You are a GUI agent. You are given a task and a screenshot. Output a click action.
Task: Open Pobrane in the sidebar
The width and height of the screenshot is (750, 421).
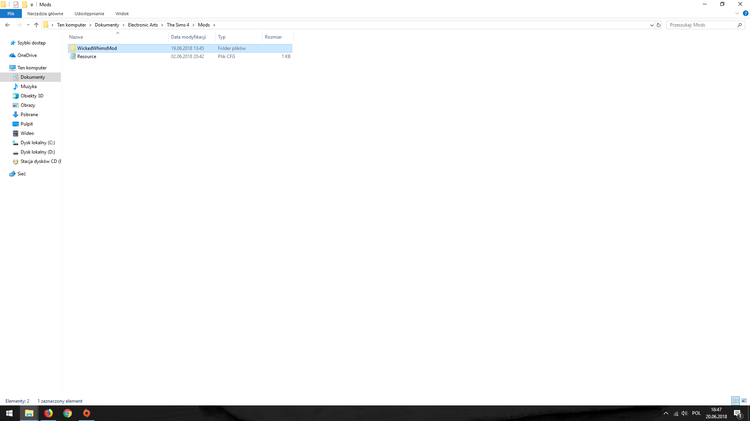(29, 115)
